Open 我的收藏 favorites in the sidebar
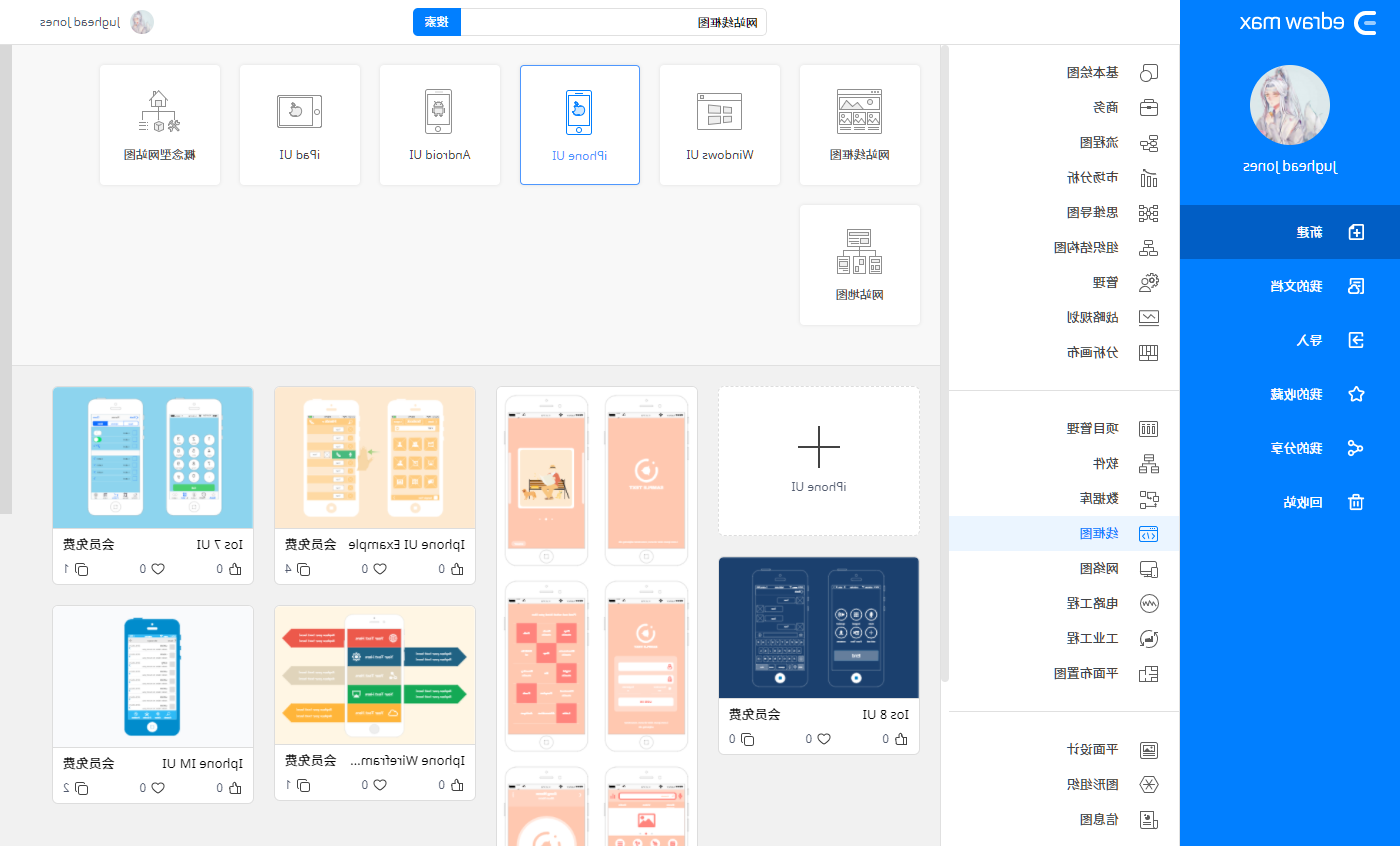 (x=1290, y=394)
